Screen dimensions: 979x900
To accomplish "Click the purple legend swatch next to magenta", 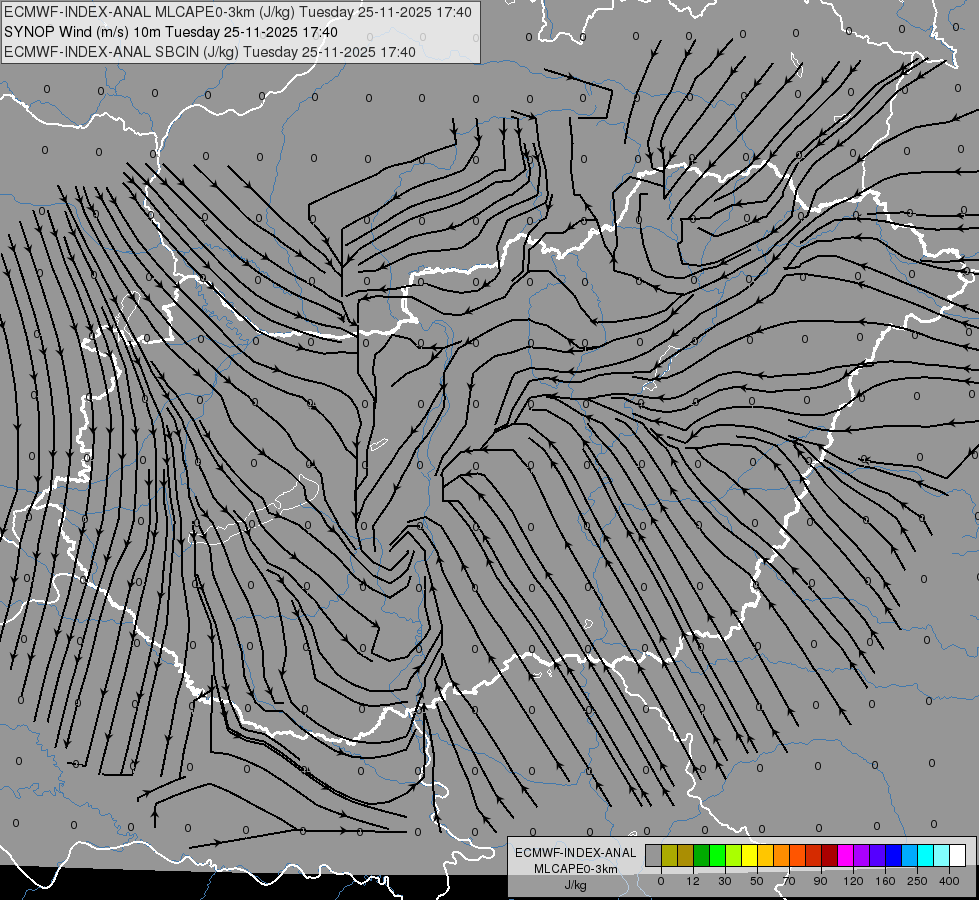I will (x=862, y=855).
